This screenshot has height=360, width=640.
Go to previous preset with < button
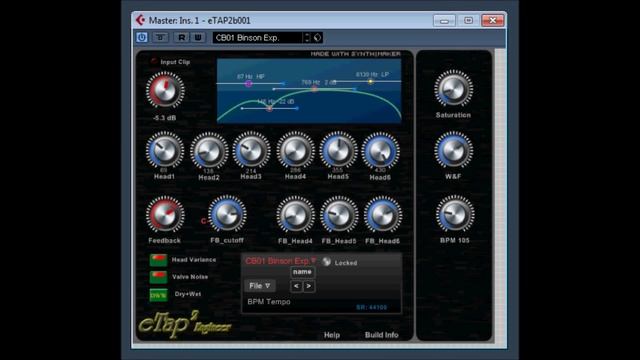pyautogui.click(x=296, y=286)
